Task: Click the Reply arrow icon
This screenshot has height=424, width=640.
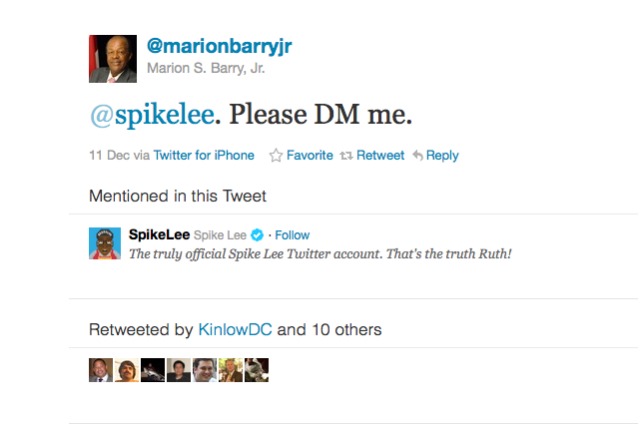Action: coord(418,156)
